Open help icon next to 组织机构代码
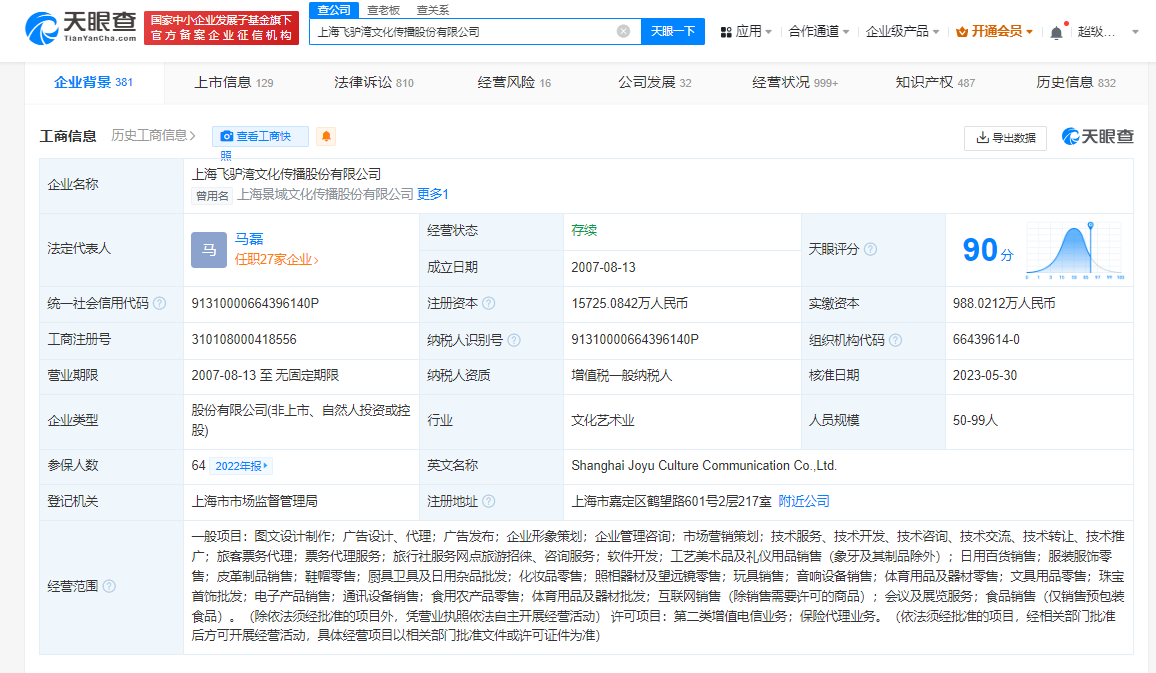 pyautogui.click(x=895, y=340)
